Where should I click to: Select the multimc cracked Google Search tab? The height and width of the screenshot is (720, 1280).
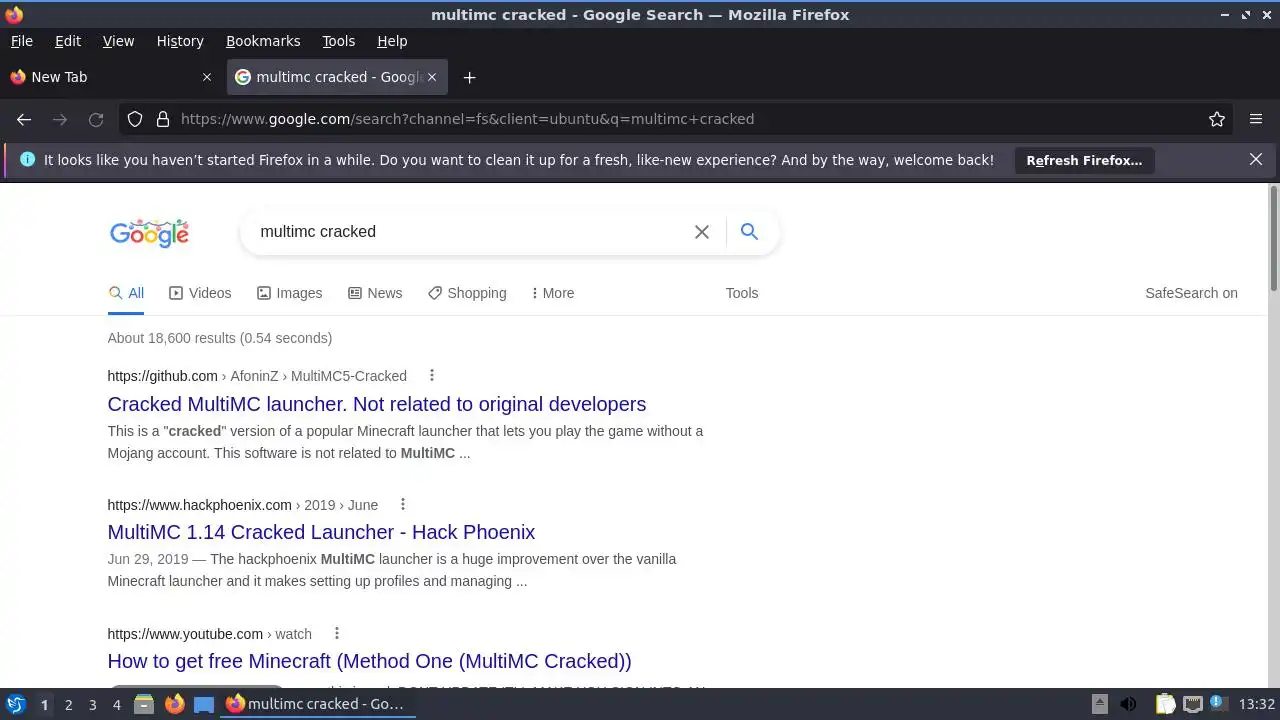coord(337,77)
